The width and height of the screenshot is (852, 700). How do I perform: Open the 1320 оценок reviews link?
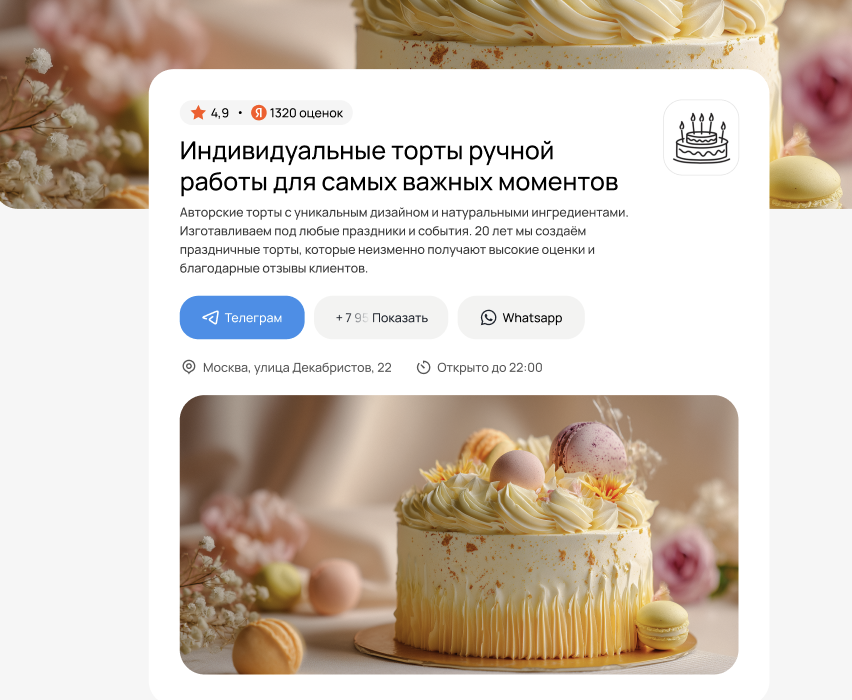[306, 113]
